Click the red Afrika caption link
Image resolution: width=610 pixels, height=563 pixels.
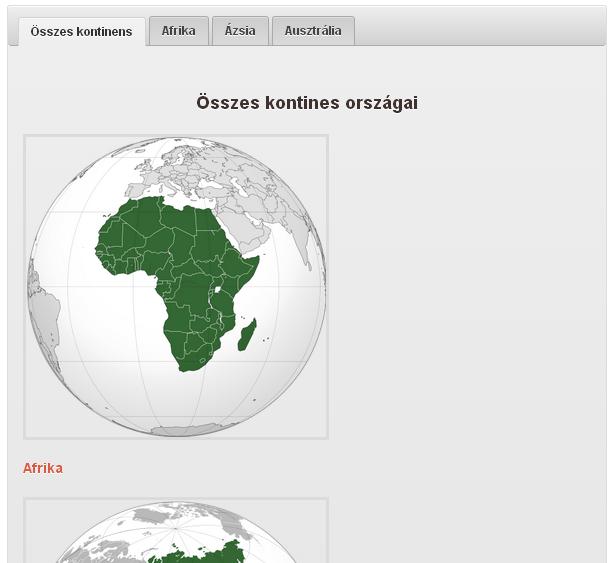[43, 468]
